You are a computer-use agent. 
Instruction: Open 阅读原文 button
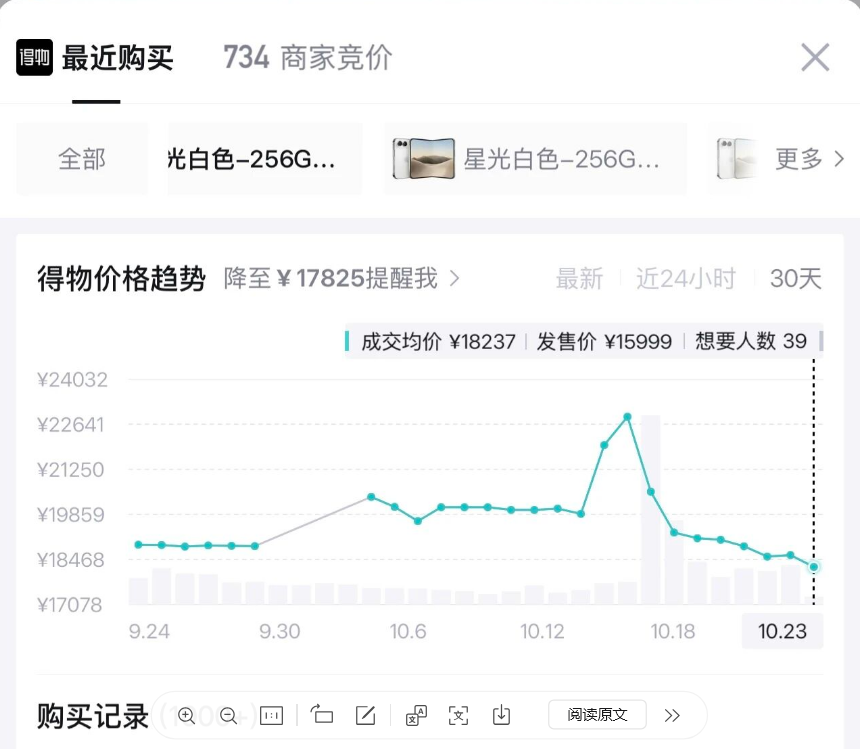[x=597, y=714]
